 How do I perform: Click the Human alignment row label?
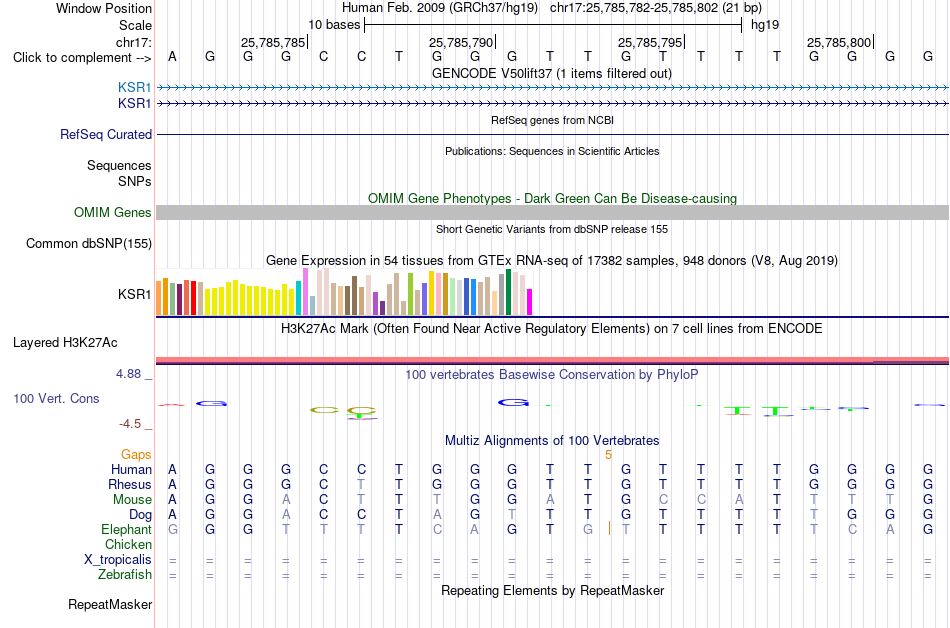click(131, 470)
